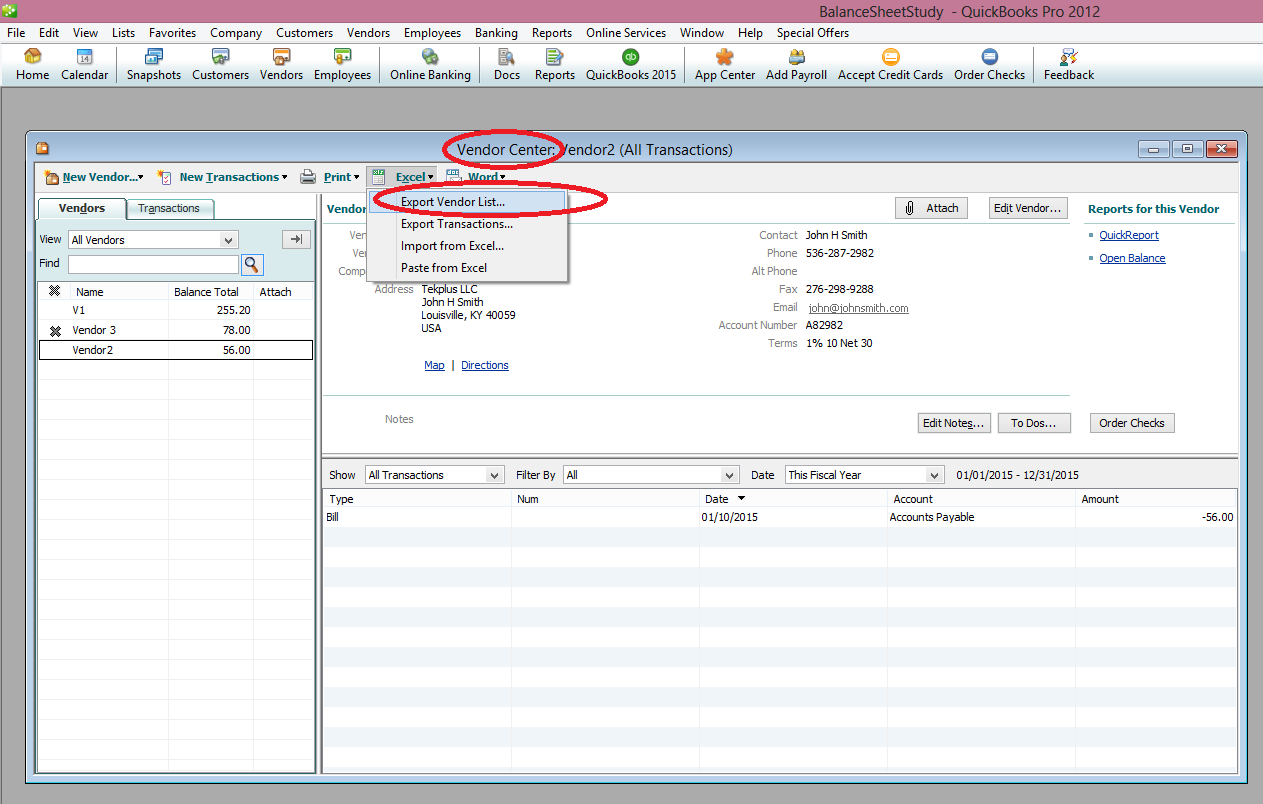
Task: Click the Attach paperclip button
Action: tap(931, 207)
